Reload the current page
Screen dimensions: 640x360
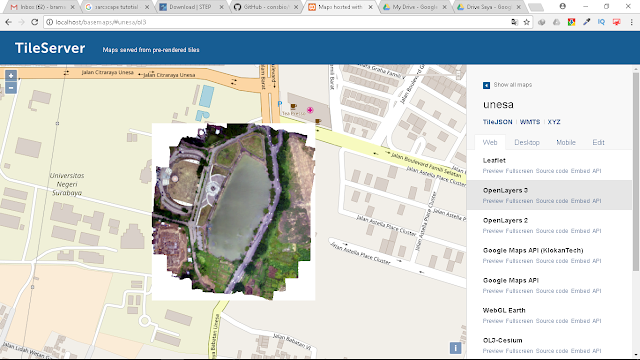(x=35, y=22)
